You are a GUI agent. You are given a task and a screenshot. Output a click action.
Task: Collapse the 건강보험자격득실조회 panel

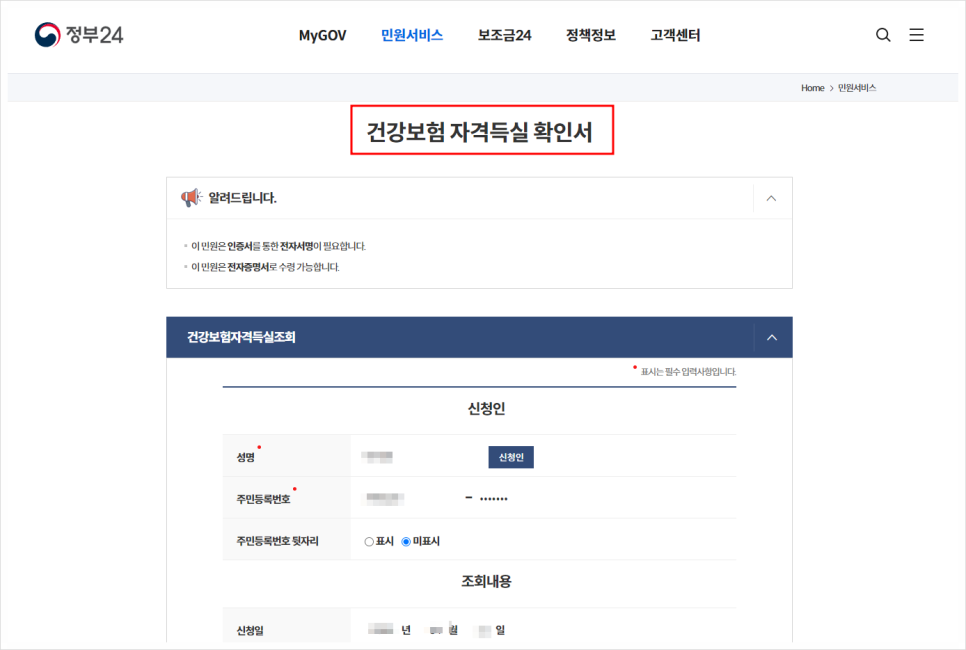(x=771, y=337)
